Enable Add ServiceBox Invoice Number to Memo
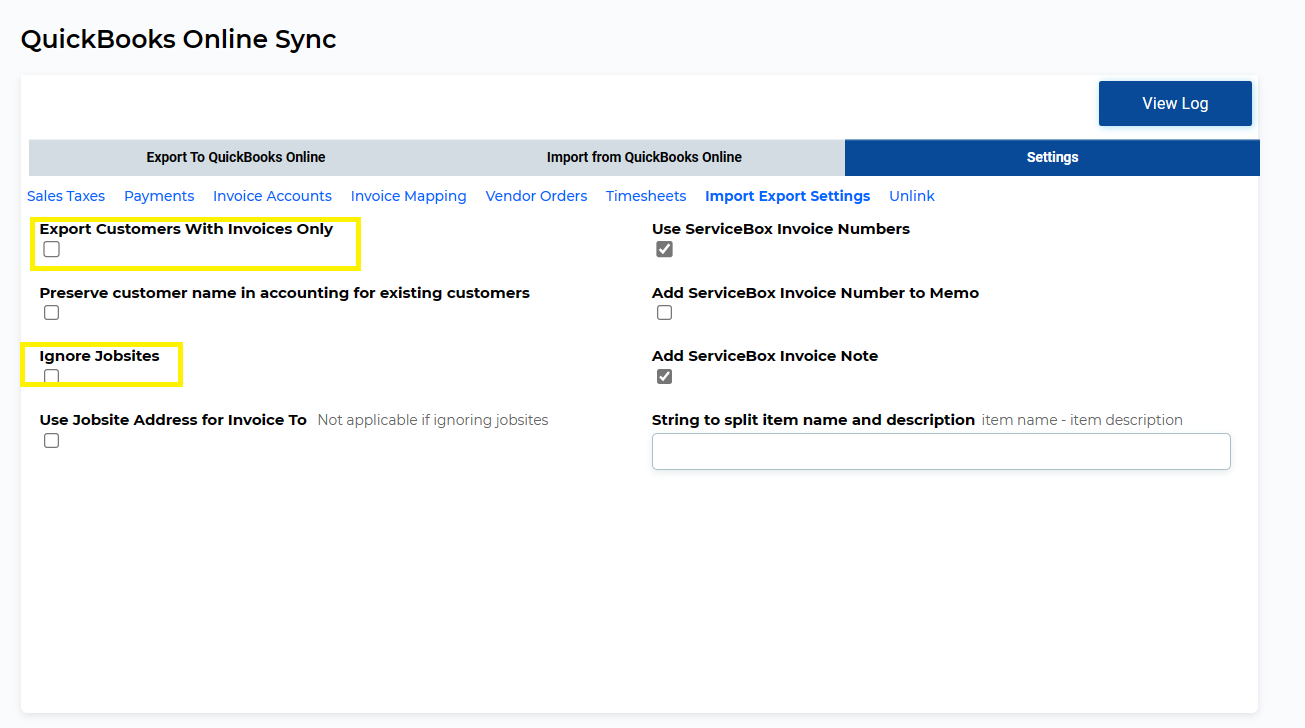 [x=664, y=313]
